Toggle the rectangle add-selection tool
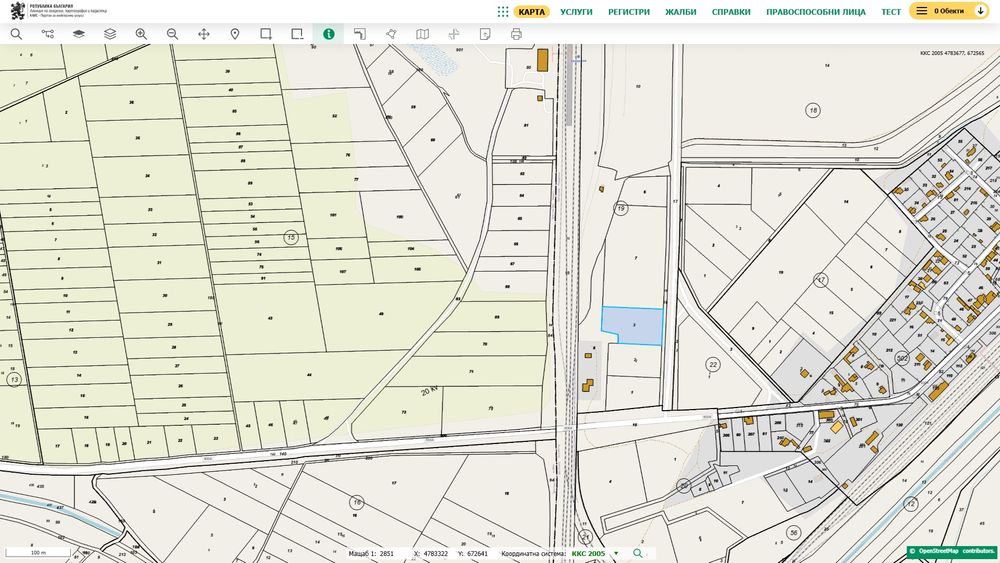 tap(266, 34)
